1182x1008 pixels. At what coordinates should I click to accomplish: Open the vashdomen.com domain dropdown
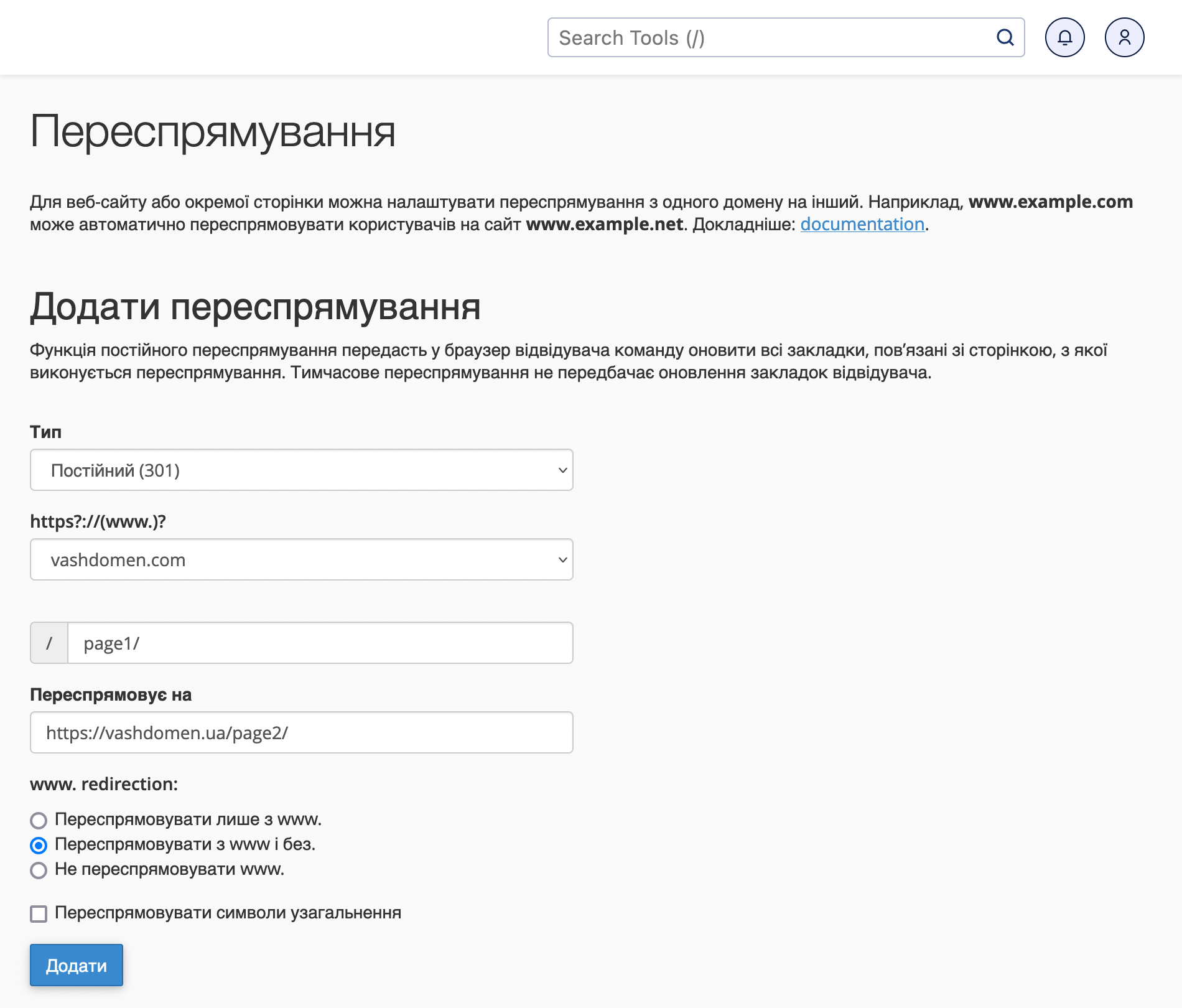302,559
